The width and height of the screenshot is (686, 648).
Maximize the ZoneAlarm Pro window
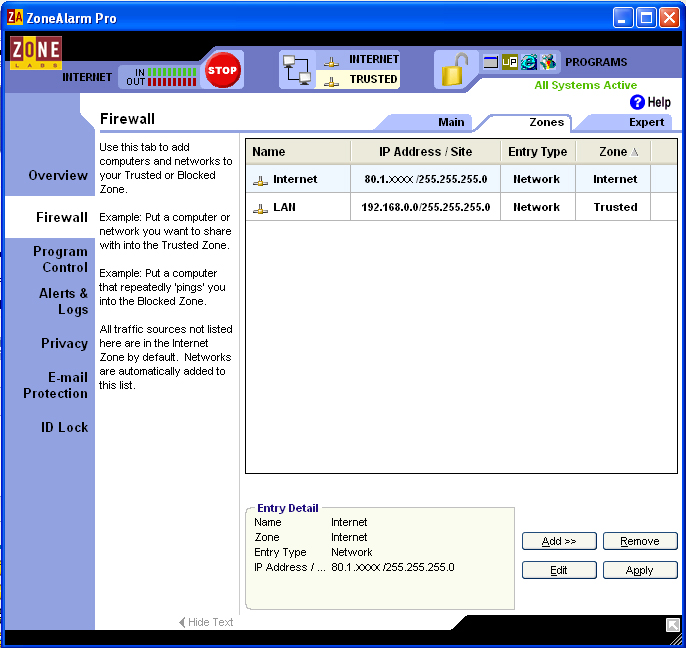point(646,18)
